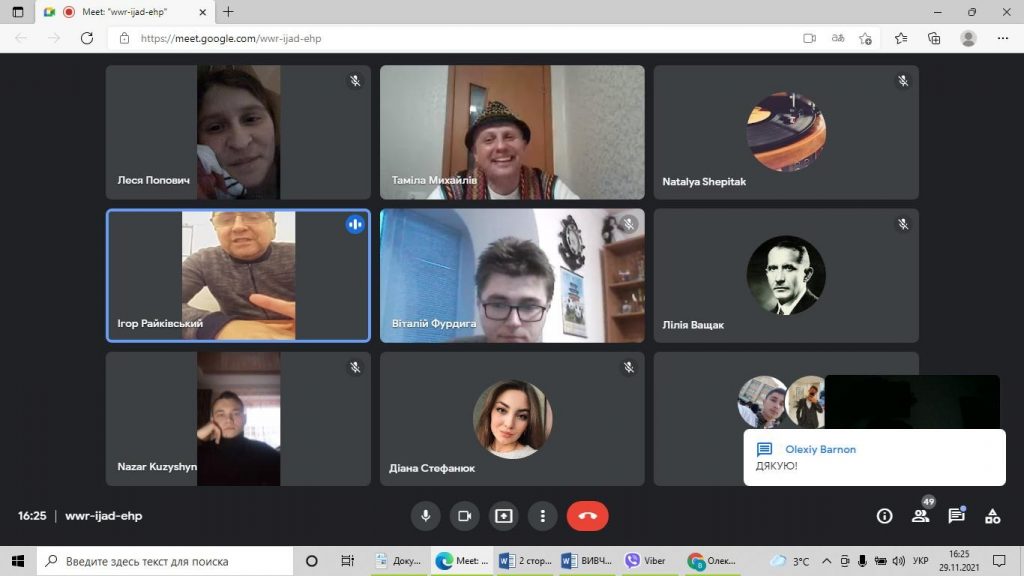This screenshot has width=1024, height=576.
Task: Show the participants list
Action: point(920,516)
